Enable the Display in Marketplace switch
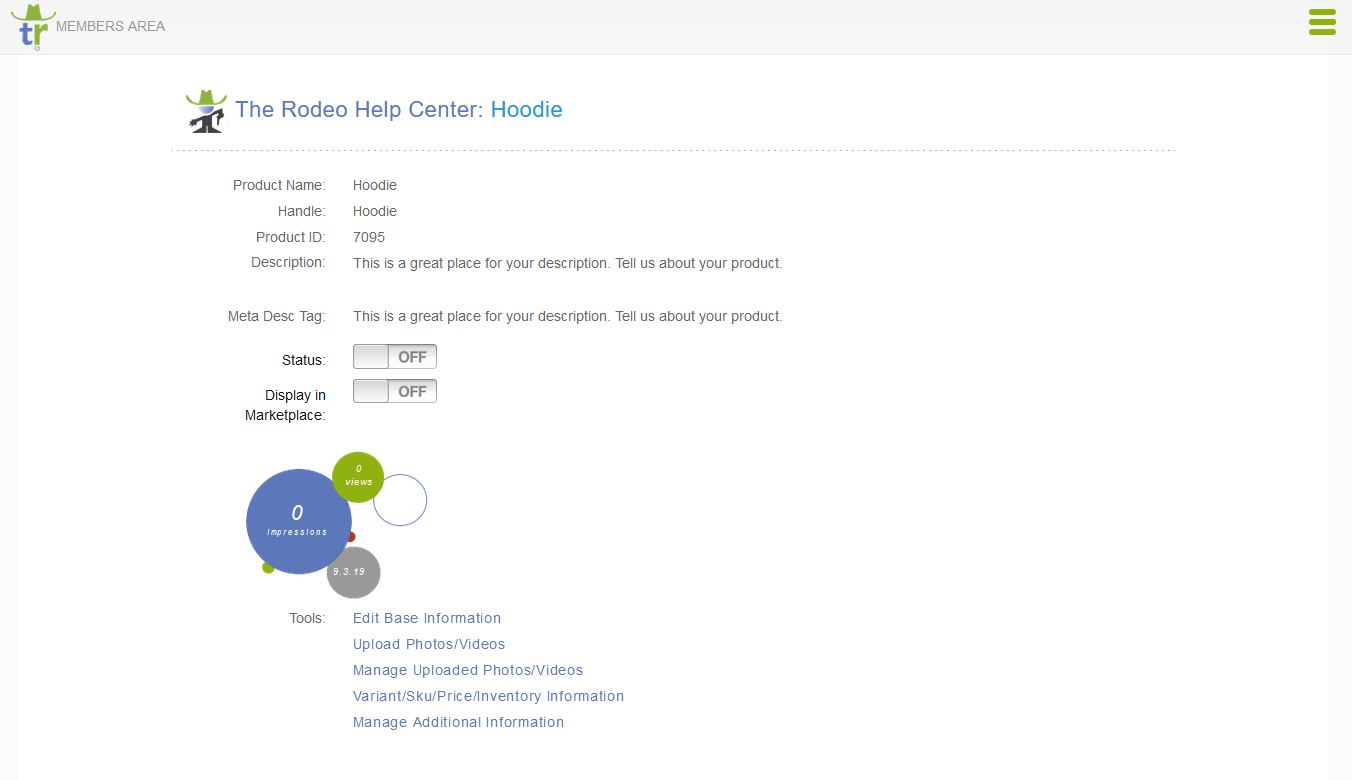Screen dimensions: 1352x780 tap(395, 392)
